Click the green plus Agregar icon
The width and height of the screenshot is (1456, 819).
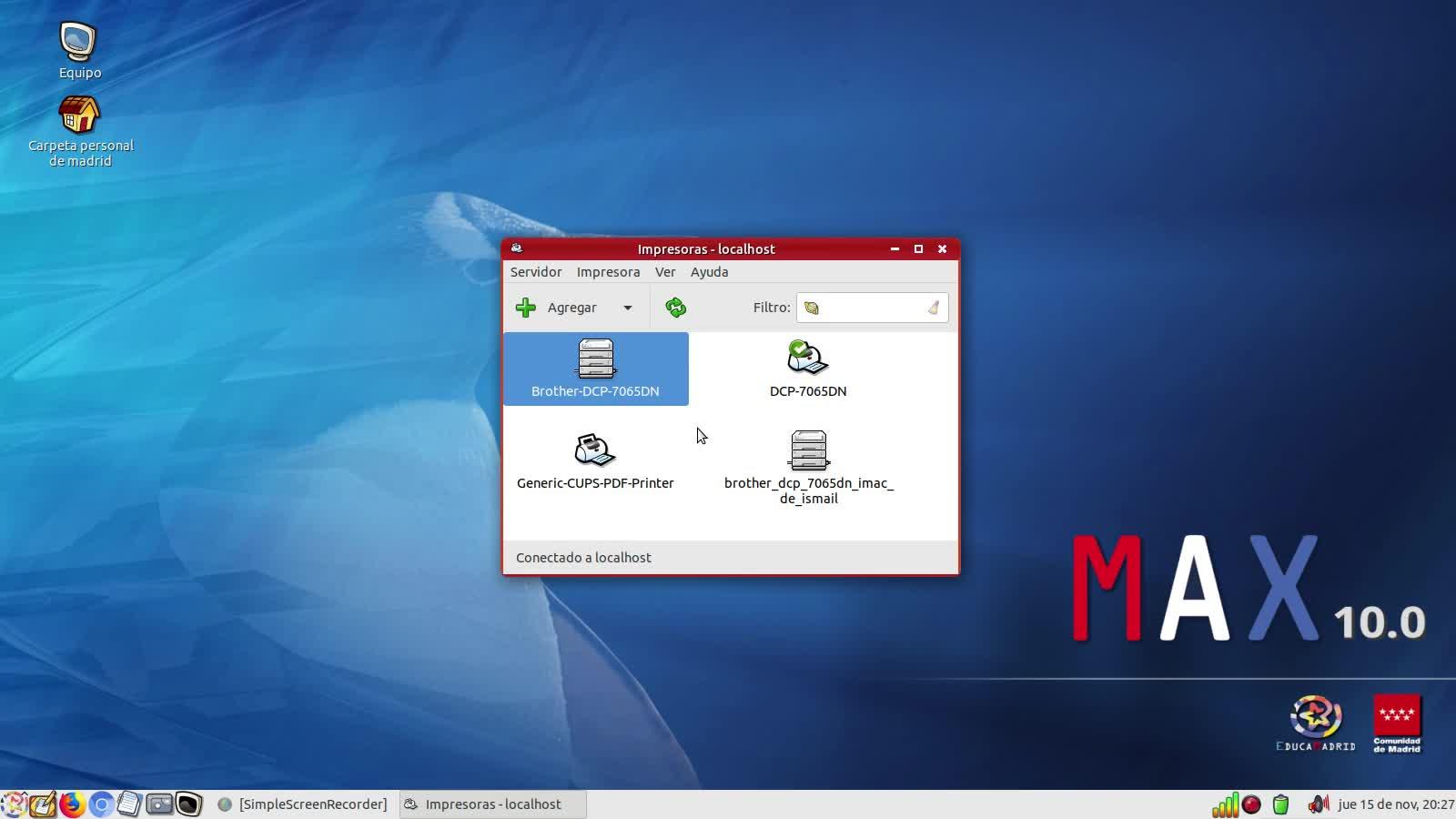526,308
